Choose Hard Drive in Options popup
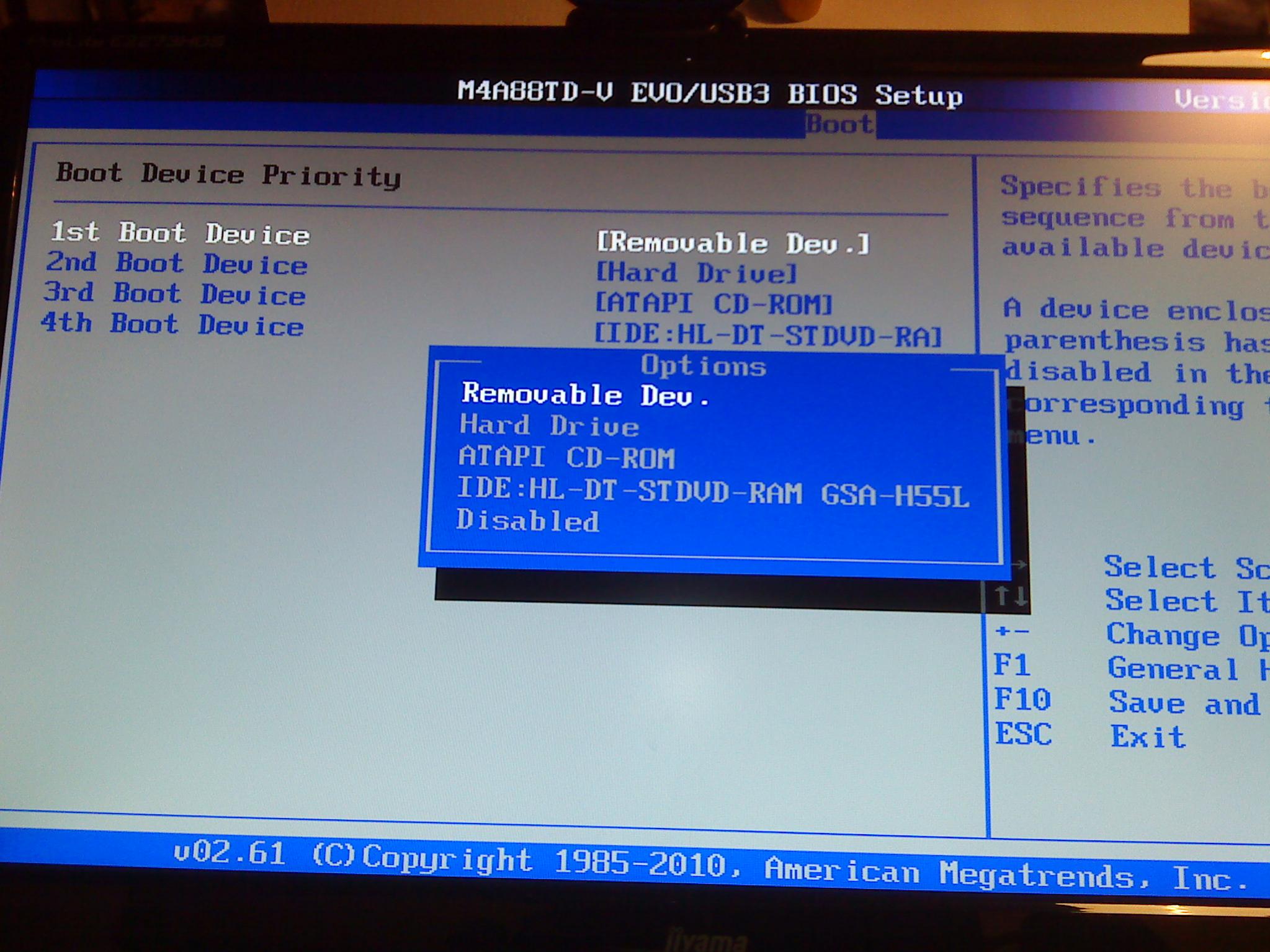The width and height of the screenshot is (1270, 952). (549, 426)
